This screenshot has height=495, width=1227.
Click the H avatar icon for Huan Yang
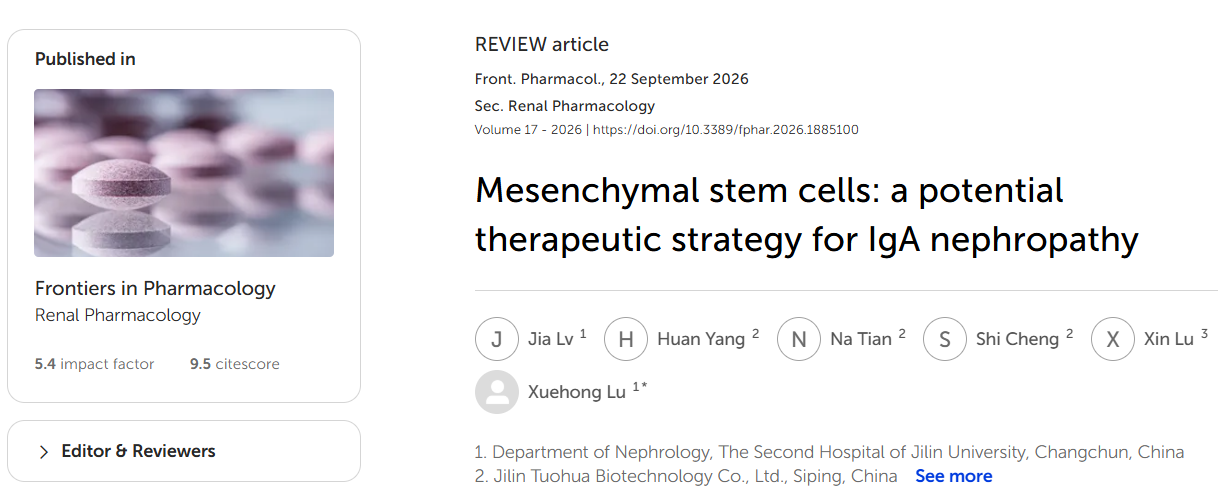coord(626,339)
